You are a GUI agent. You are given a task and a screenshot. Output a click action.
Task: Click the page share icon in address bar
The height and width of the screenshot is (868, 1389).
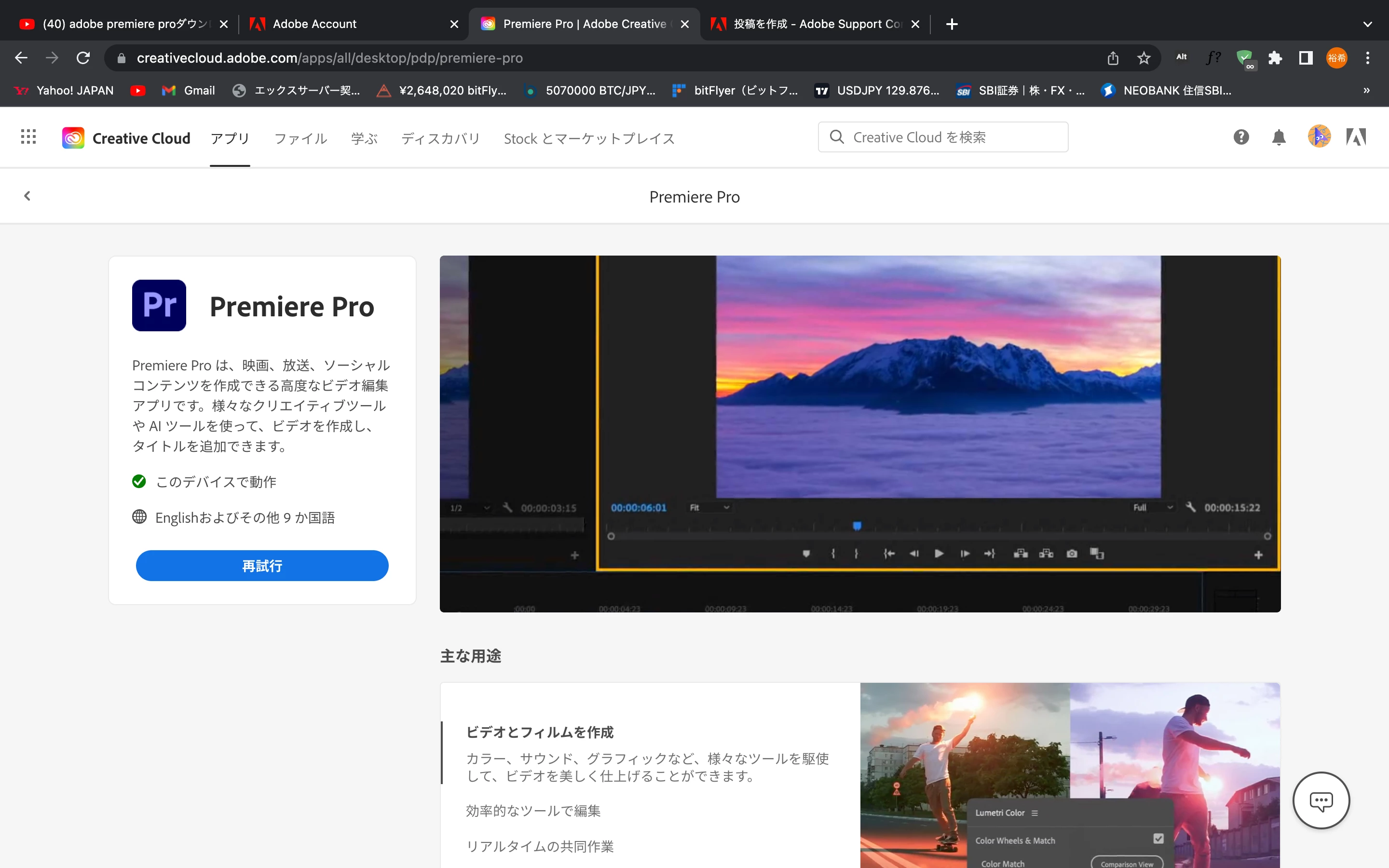[1113, 58]
